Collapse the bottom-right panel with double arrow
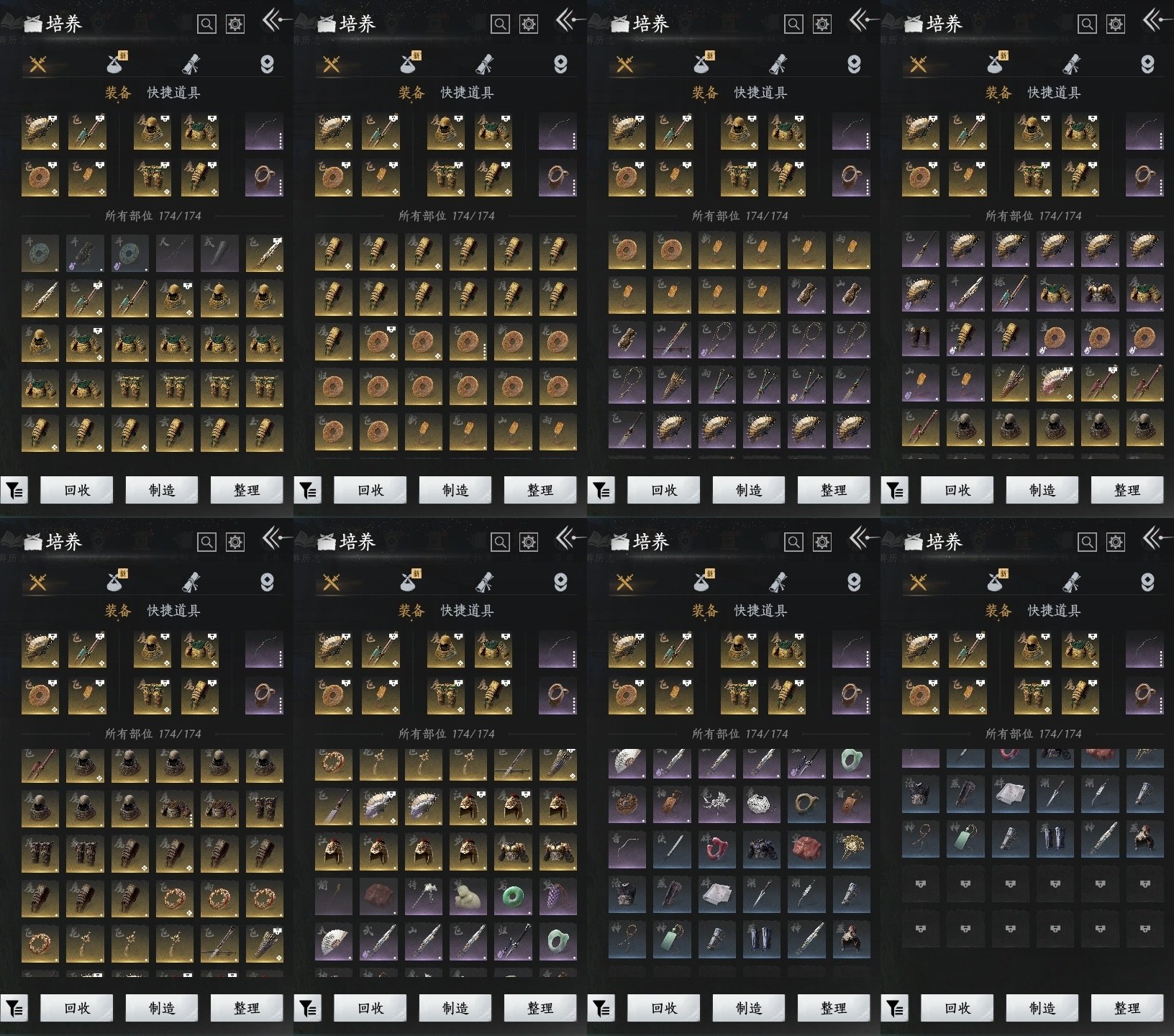This screenshot has width=1174, height=1036. [x=1157, y=538]
